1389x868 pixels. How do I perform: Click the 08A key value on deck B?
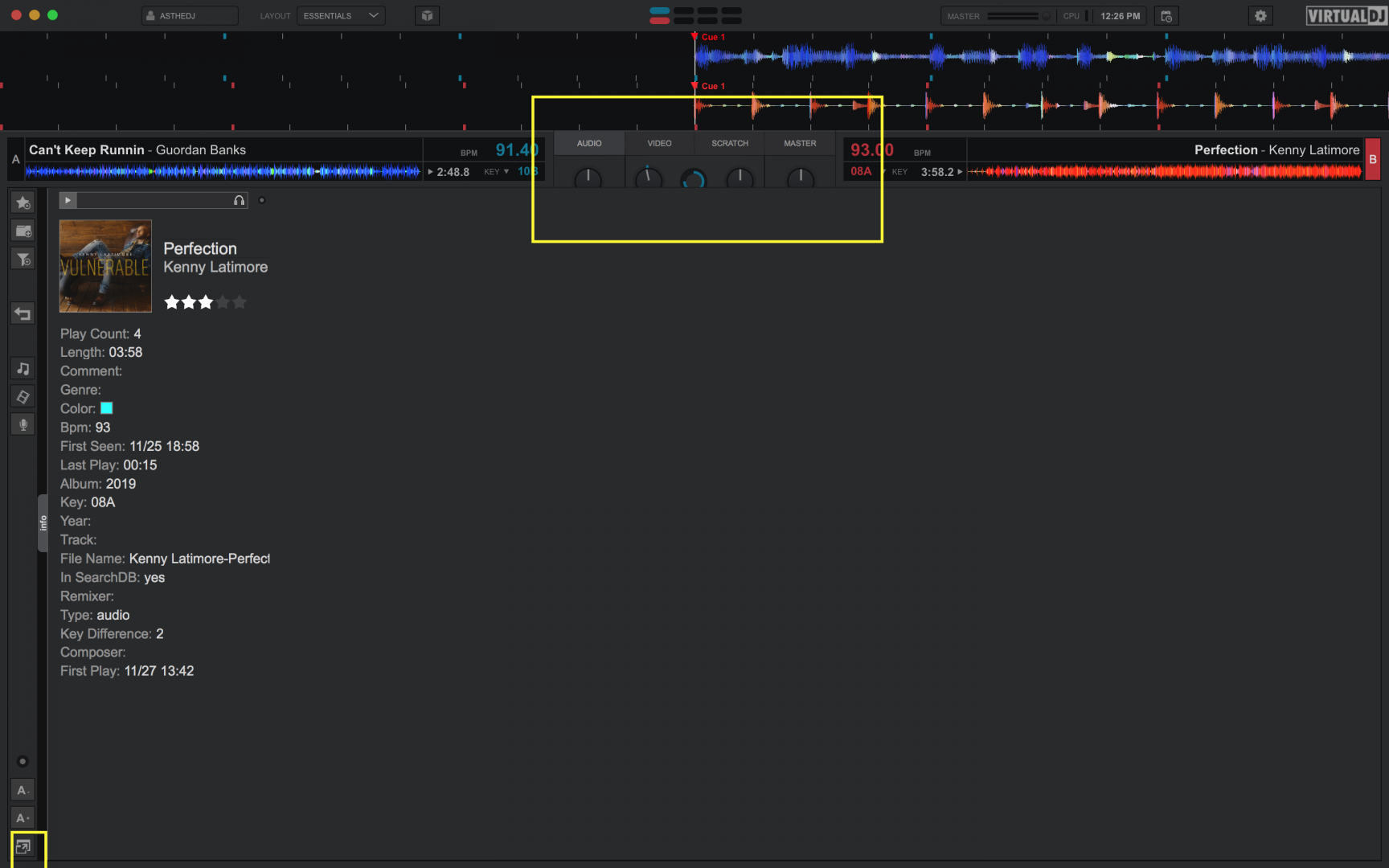861,171
